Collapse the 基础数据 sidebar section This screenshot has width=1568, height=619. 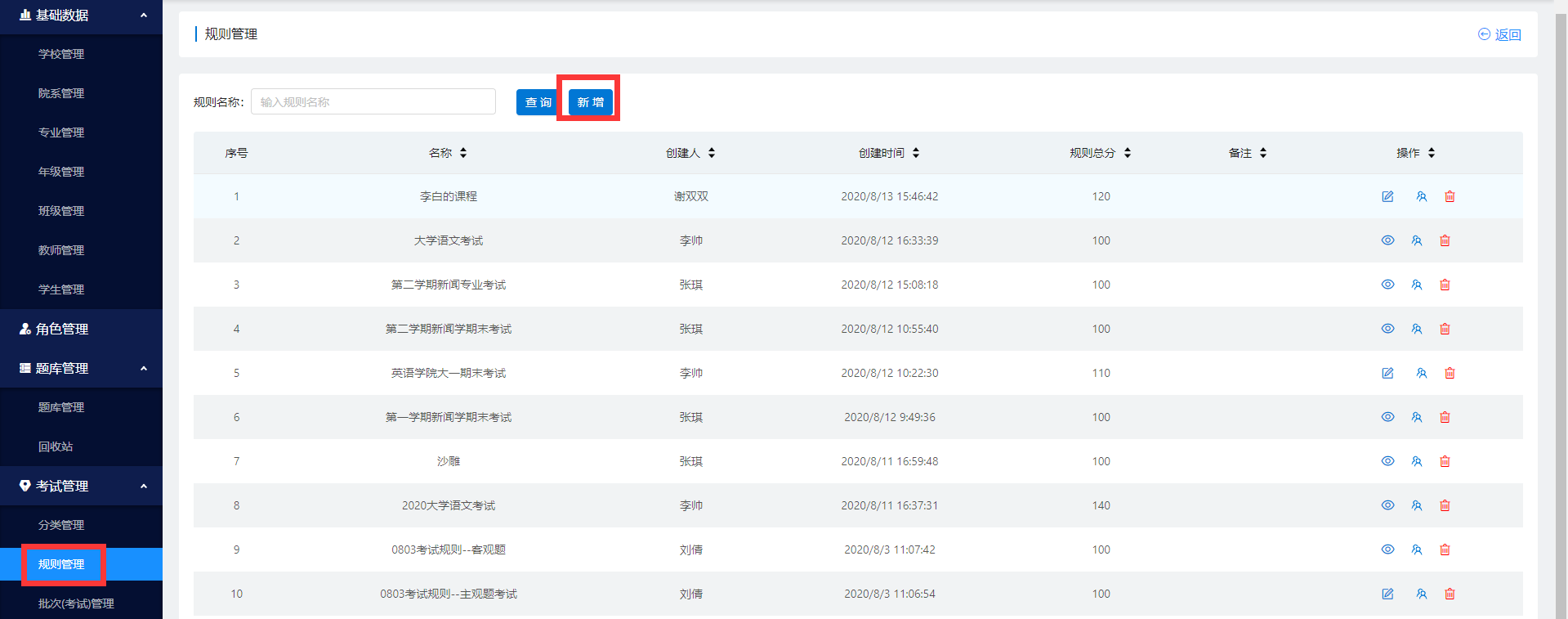tap(144, 15)
